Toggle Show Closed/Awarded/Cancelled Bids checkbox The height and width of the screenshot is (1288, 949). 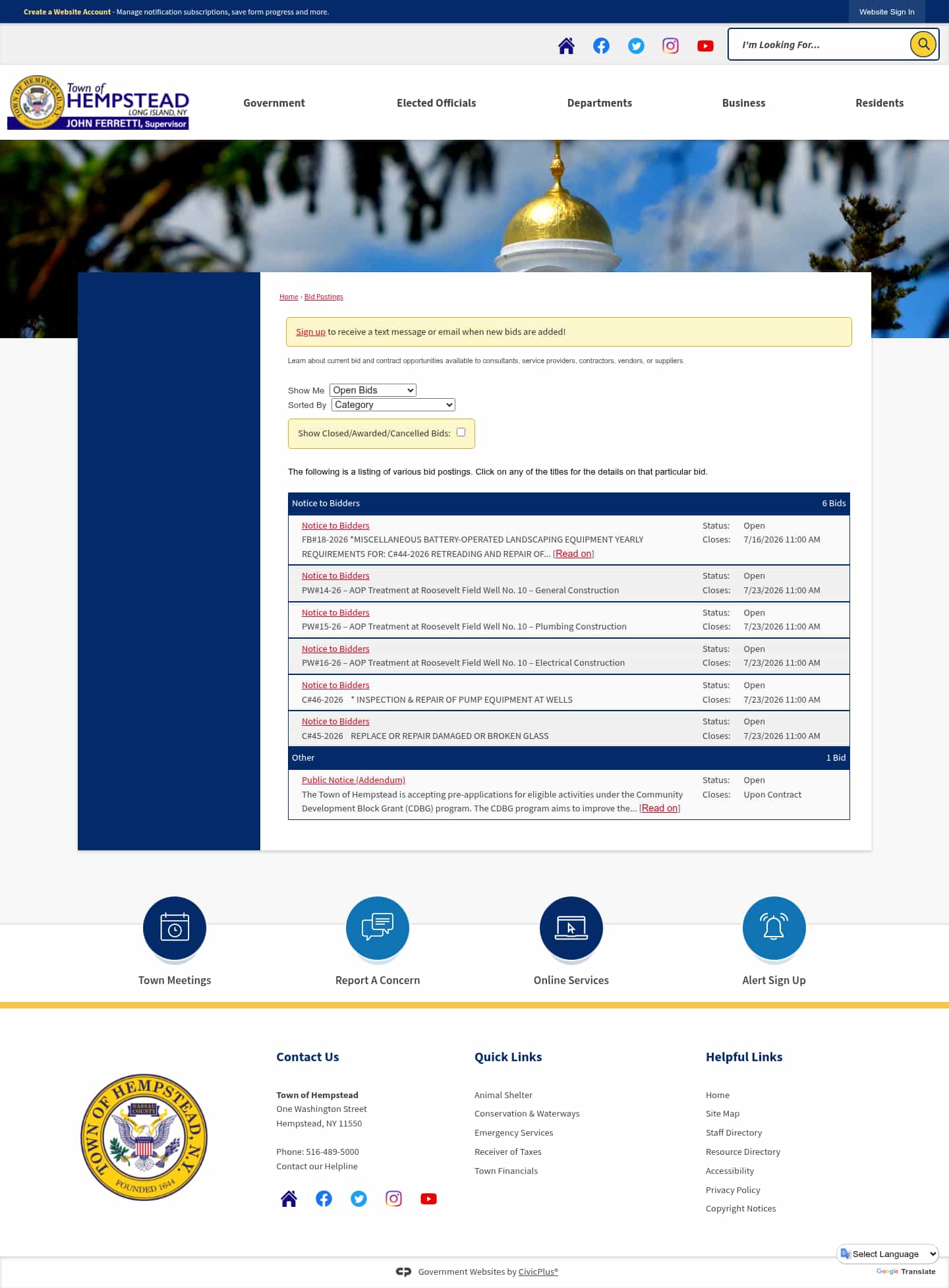click(x=461, y=432)
